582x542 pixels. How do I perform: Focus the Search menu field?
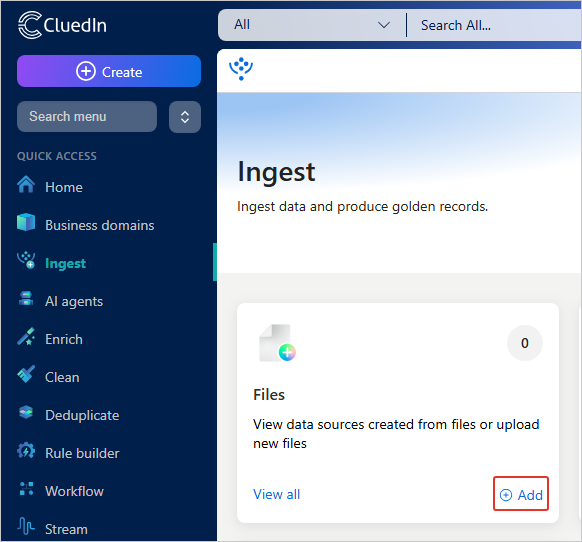pos(87,117)
